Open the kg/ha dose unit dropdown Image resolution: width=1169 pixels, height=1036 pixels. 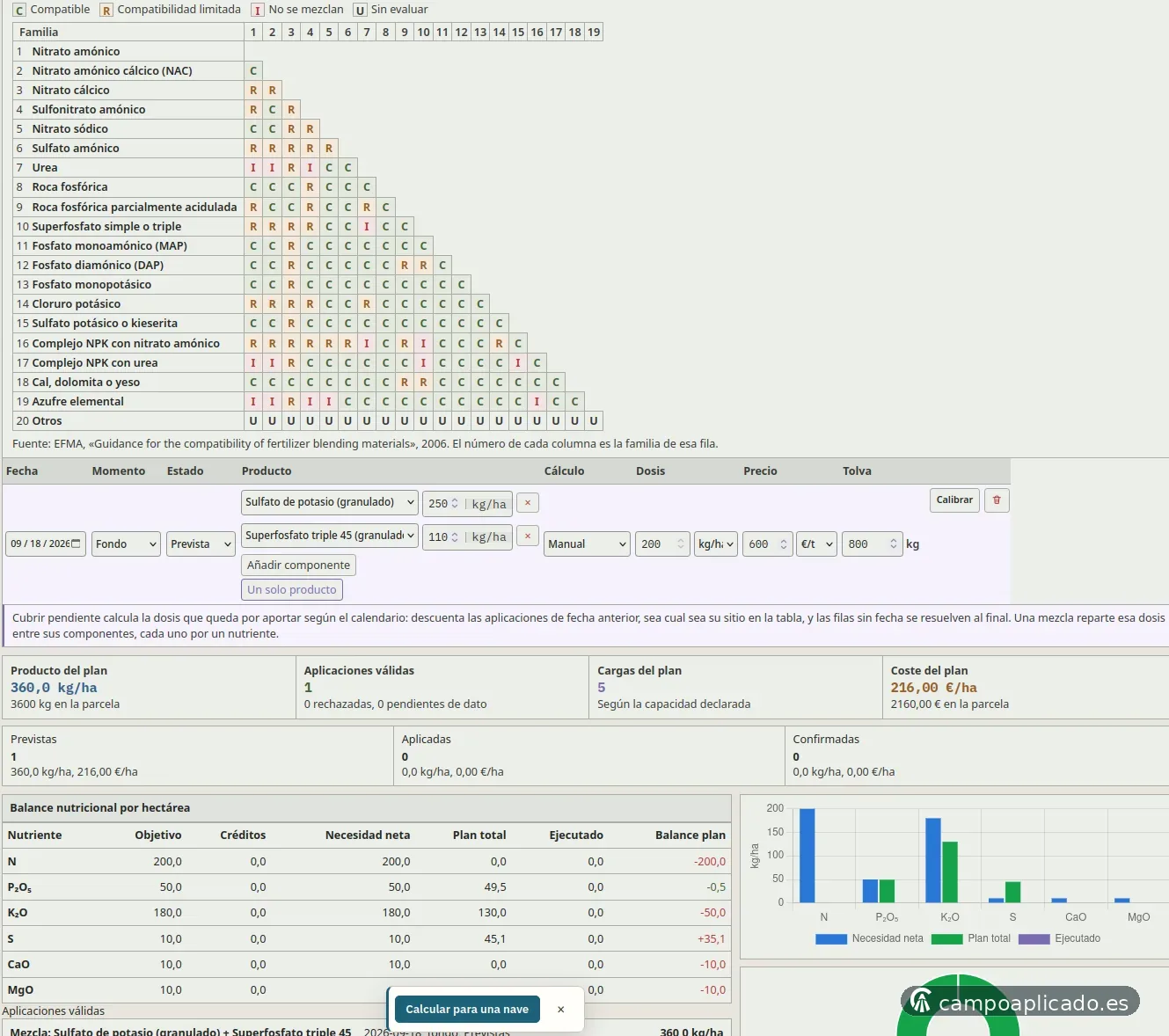click(x=716, y=544)
